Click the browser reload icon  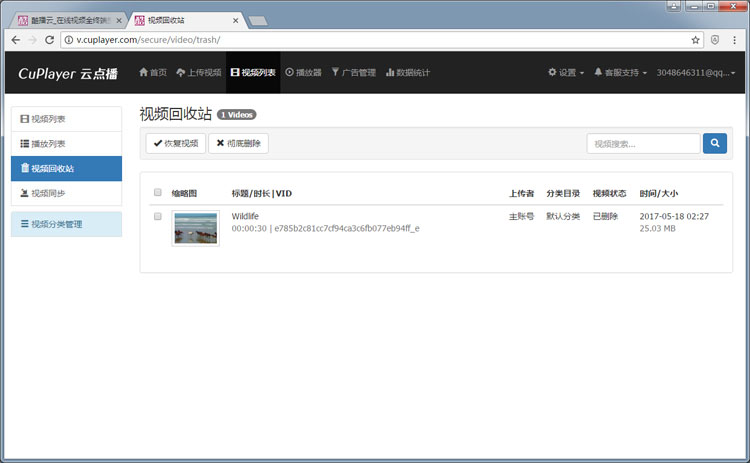(50, 40)
